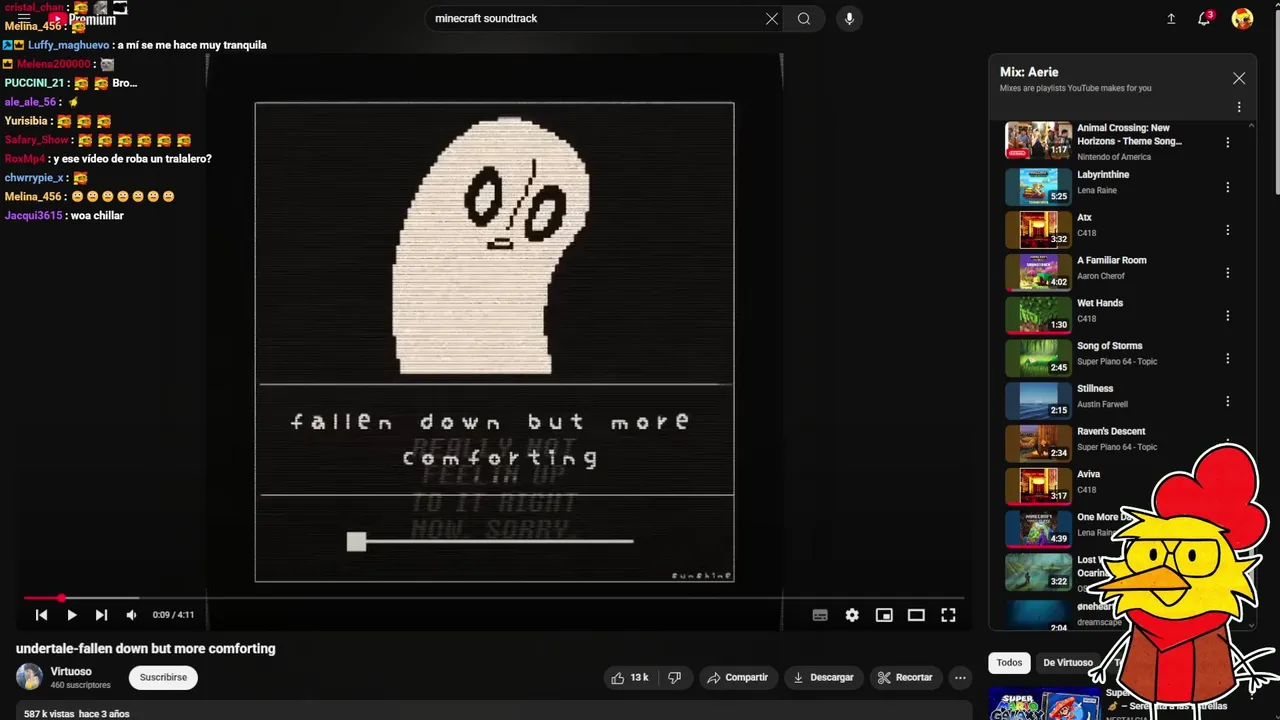Open options for A Familiar Room
This screenshot has height=720, width=1280.
1228,273
